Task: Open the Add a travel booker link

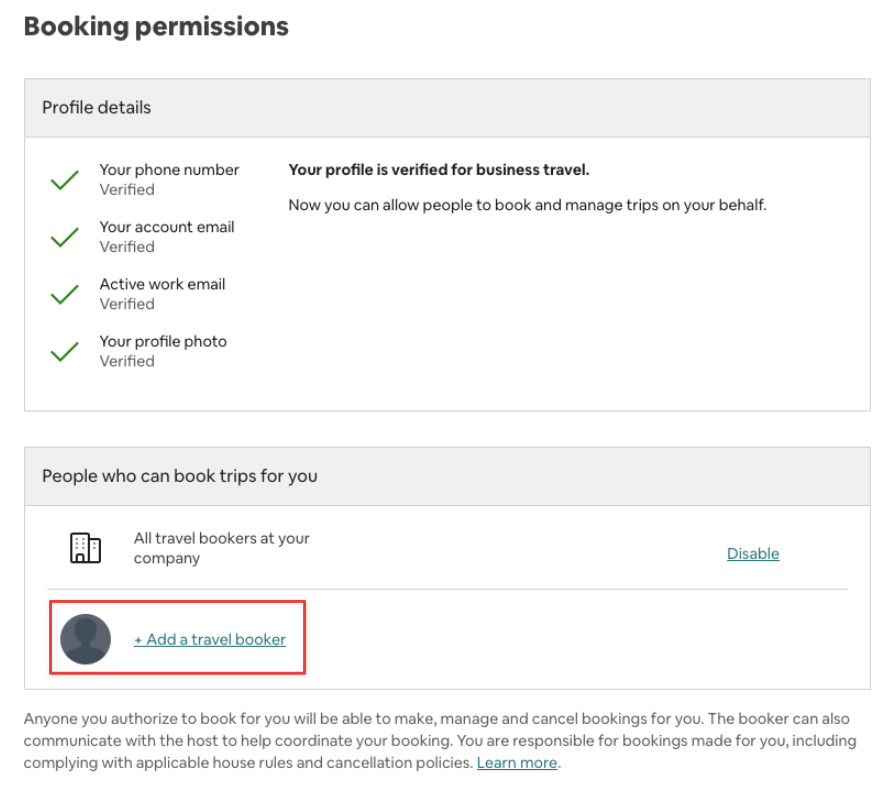Action: click(210, 640)
